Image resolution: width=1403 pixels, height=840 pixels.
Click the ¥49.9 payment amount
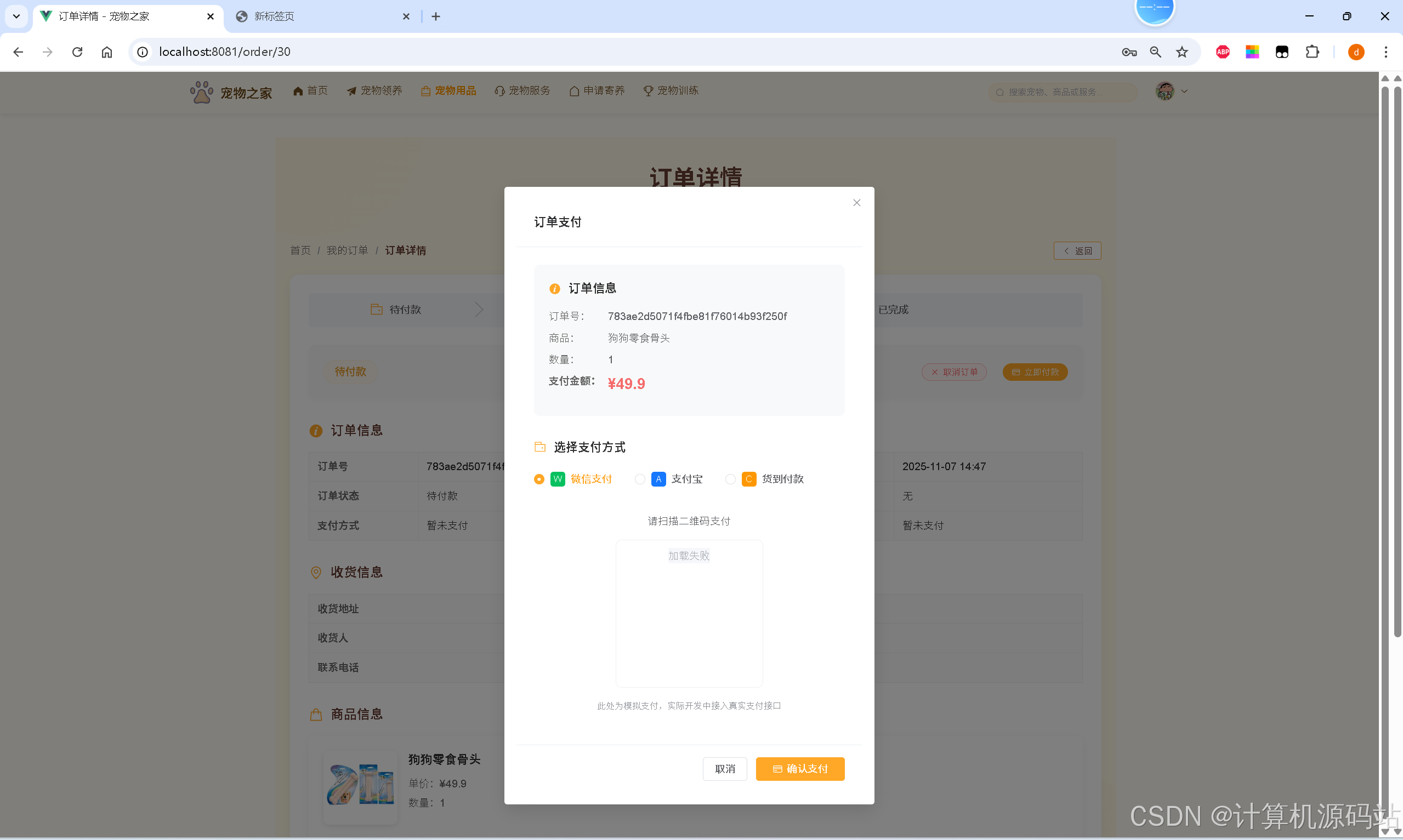(626, 384)
